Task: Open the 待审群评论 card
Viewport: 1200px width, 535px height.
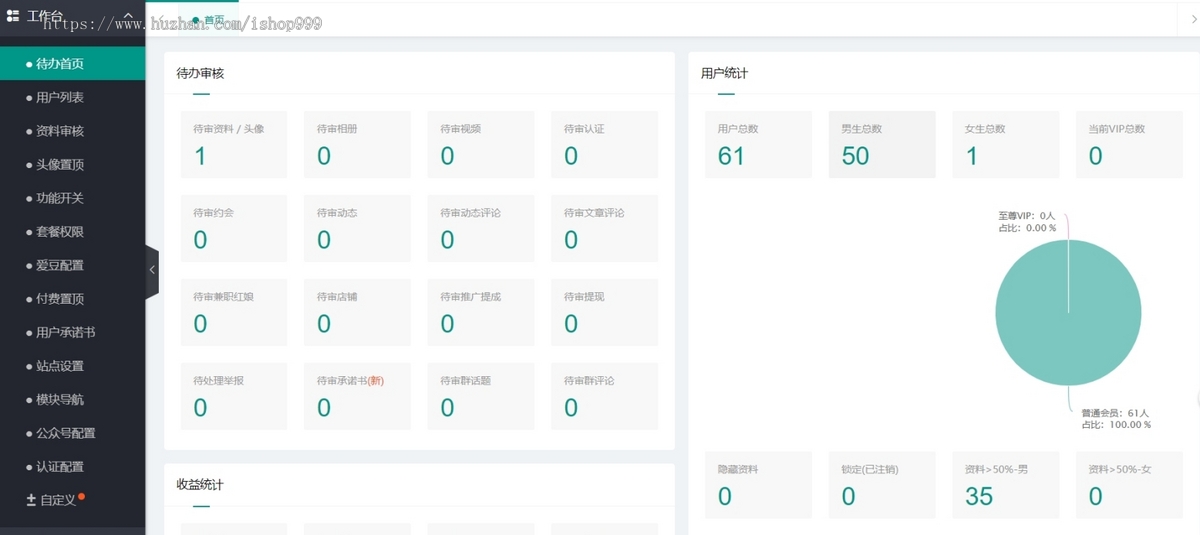Action: pyautogui.click(x=604, y=396)
